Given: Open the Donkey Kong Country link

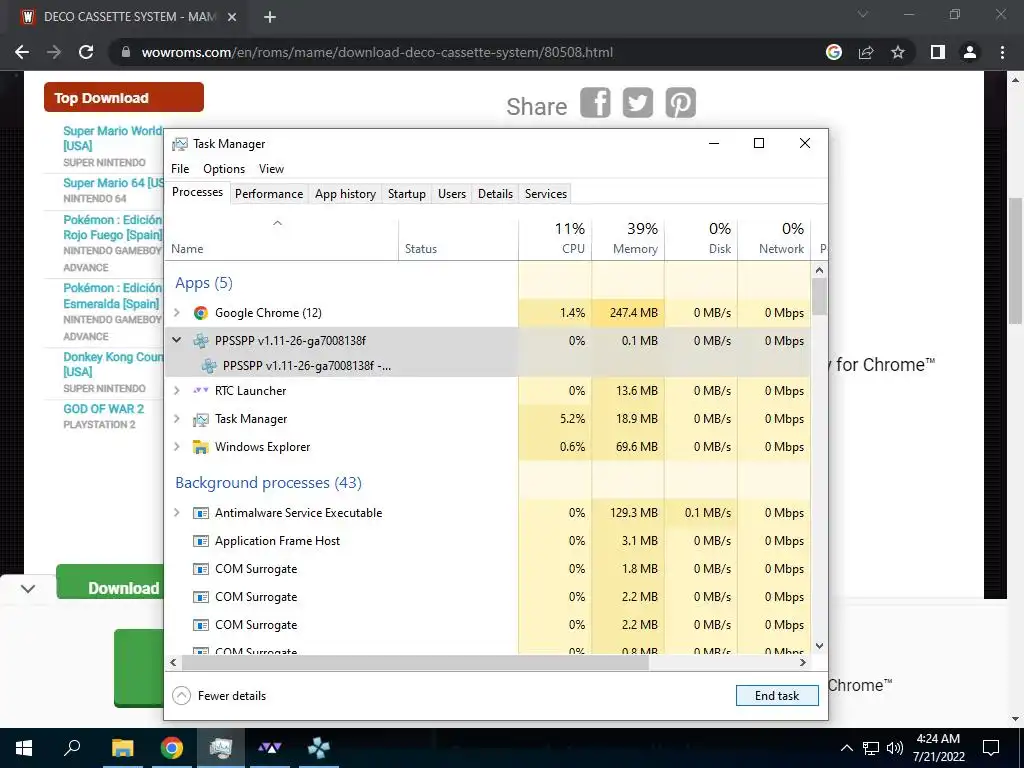Looking at the screenshot, I should coord(113,364).
